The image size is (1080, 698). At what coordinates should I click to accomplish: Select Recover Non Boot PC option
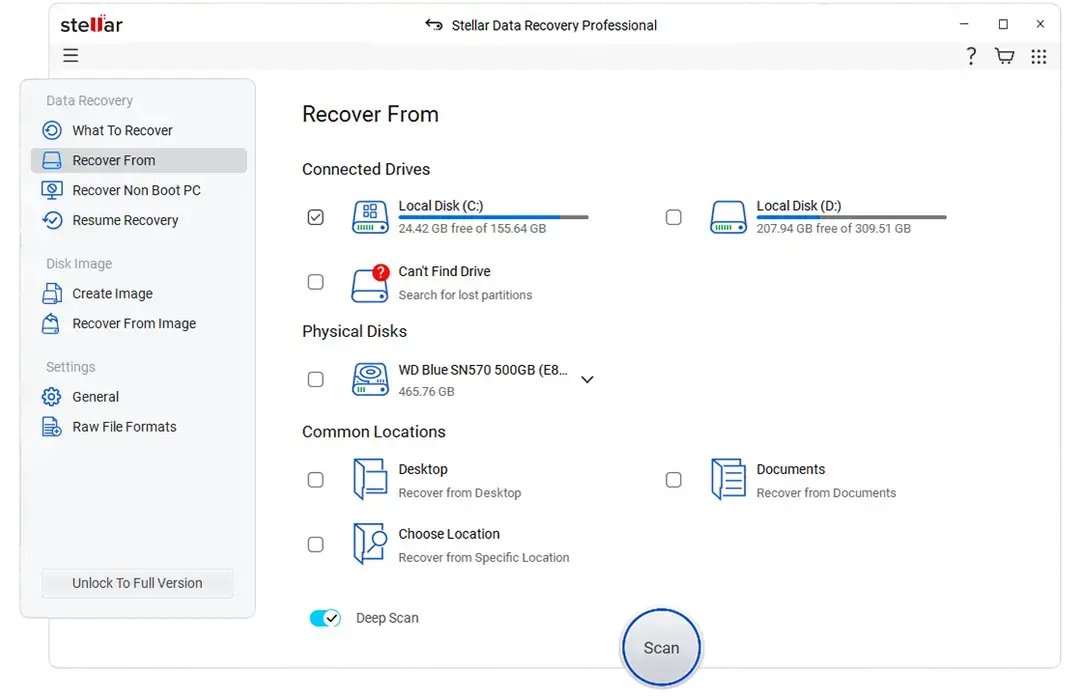pyautogui.click(x=136, y=190)
